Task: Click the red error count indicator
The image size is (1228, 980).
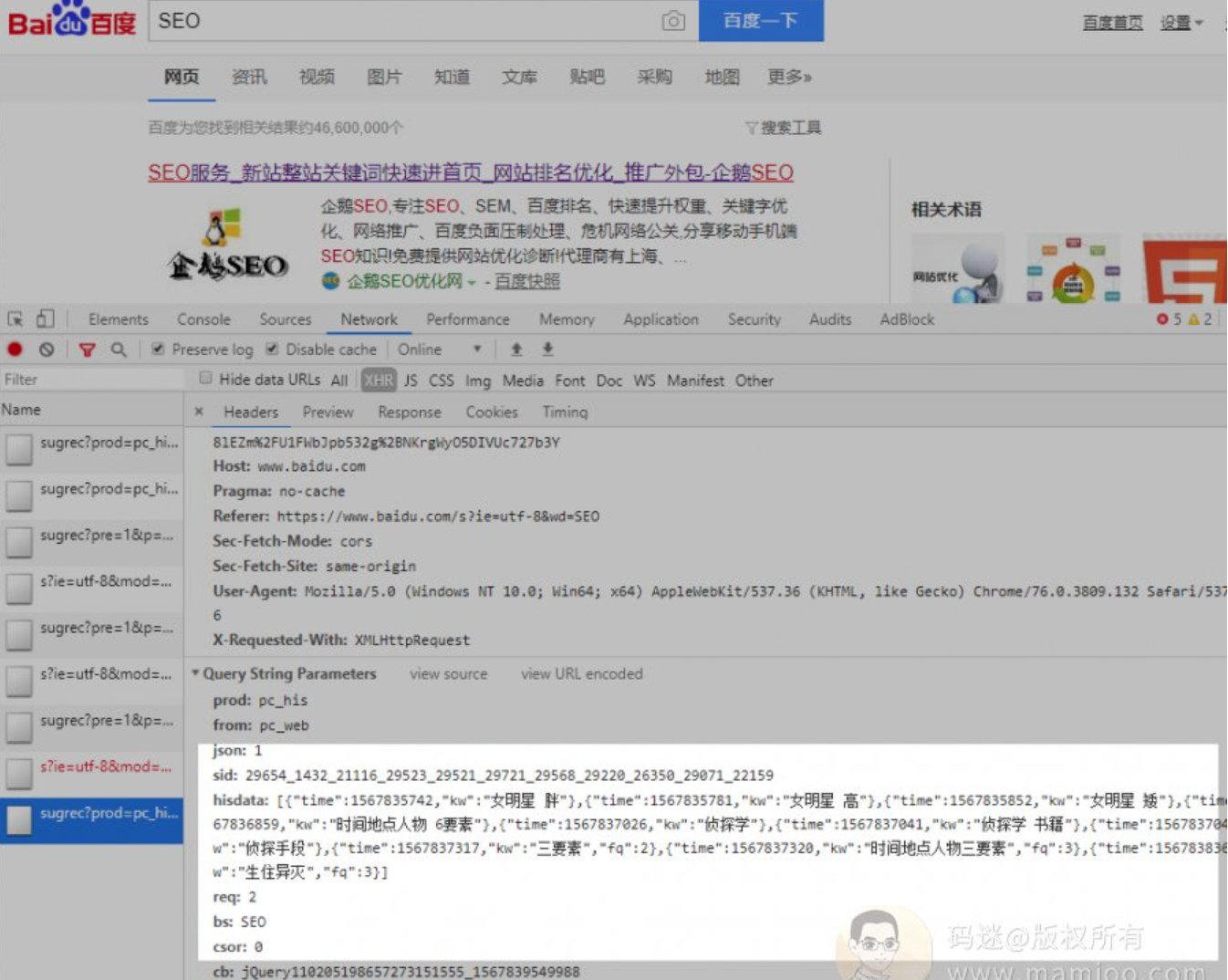Action: [1169, 319]
